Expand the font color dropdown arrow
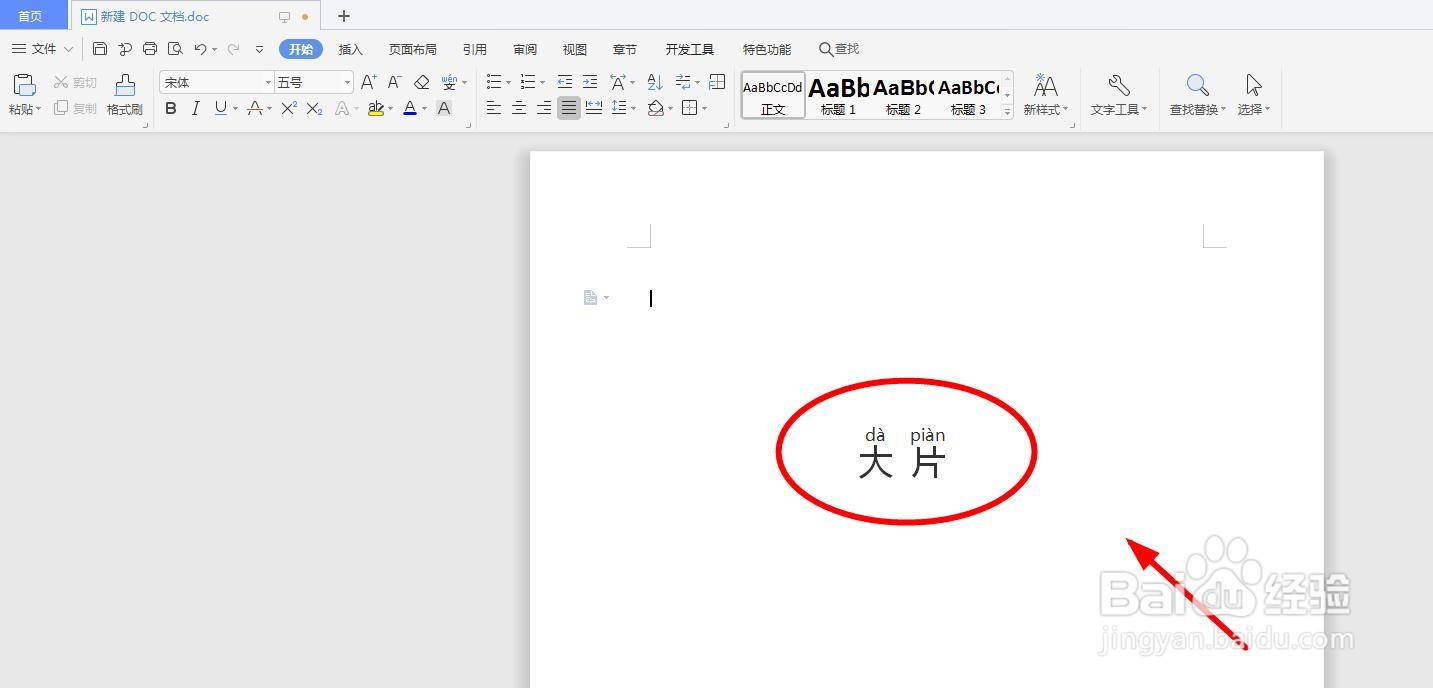The height and width of the screenshot is (688, 1433). coord(423,108)
